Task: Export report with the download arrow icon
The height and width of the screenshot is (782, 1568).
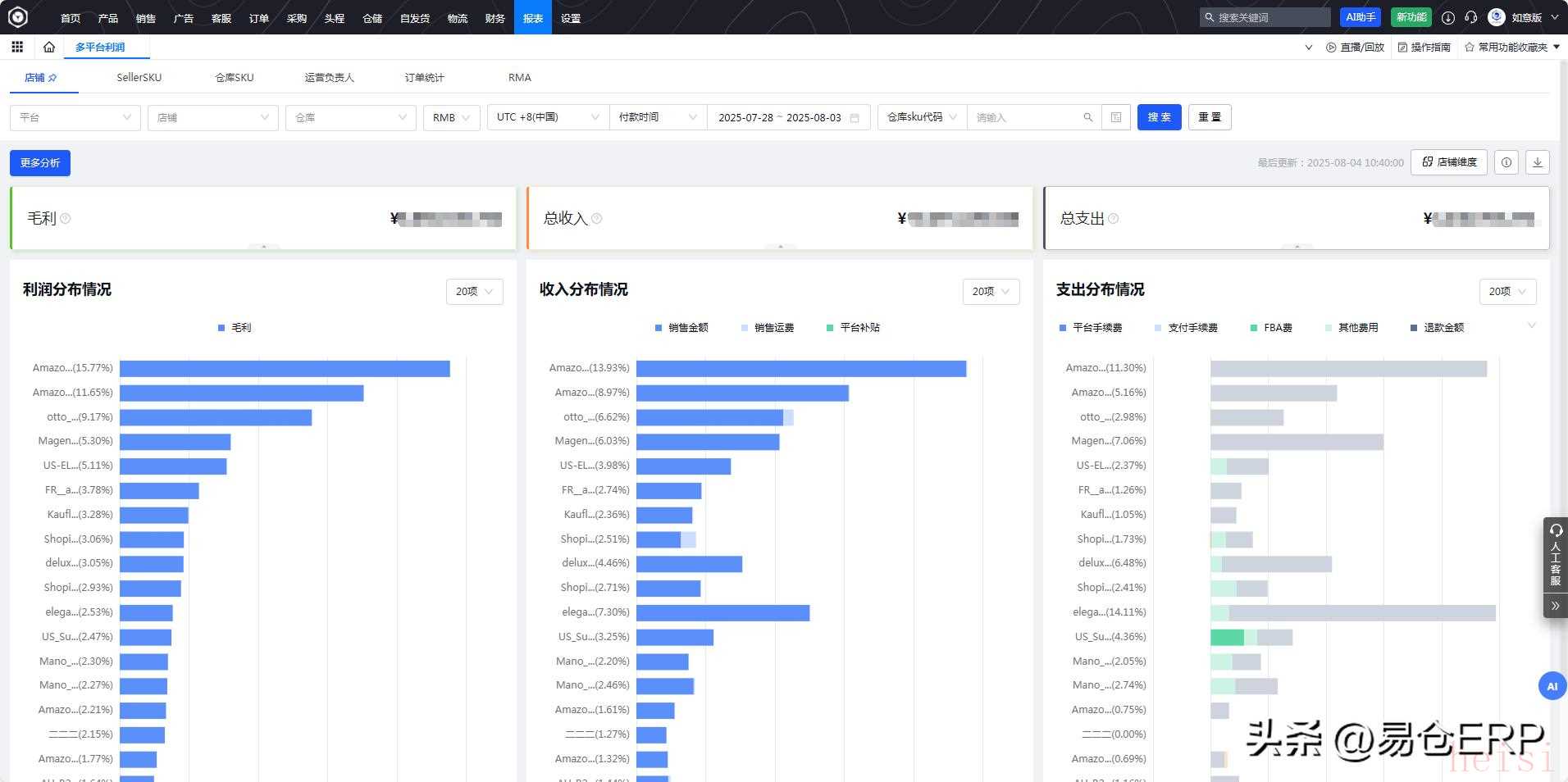Action: coord(1538,162)
